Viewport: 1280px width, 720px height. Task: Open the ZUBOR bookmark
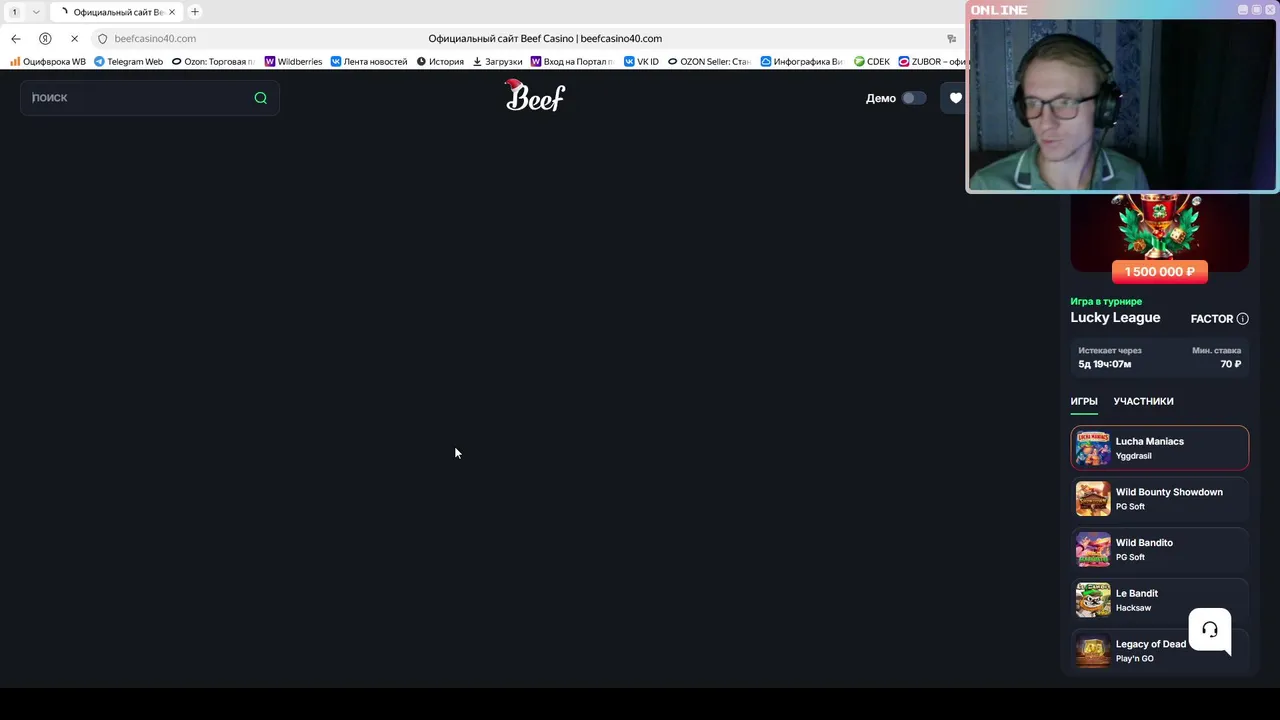pos(932,61)
